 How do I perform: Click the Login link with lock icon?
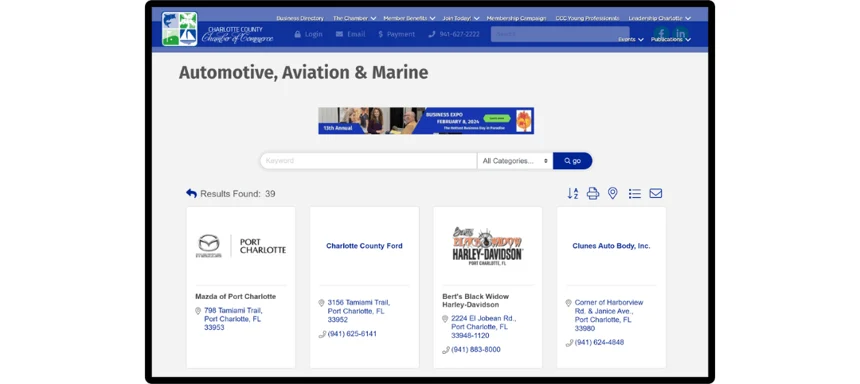(x=308, y=34)
